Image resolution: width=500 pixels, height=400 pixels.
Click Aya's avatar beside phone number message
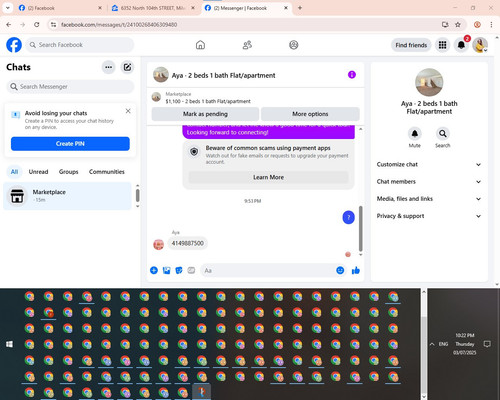(x=158, y=244)
